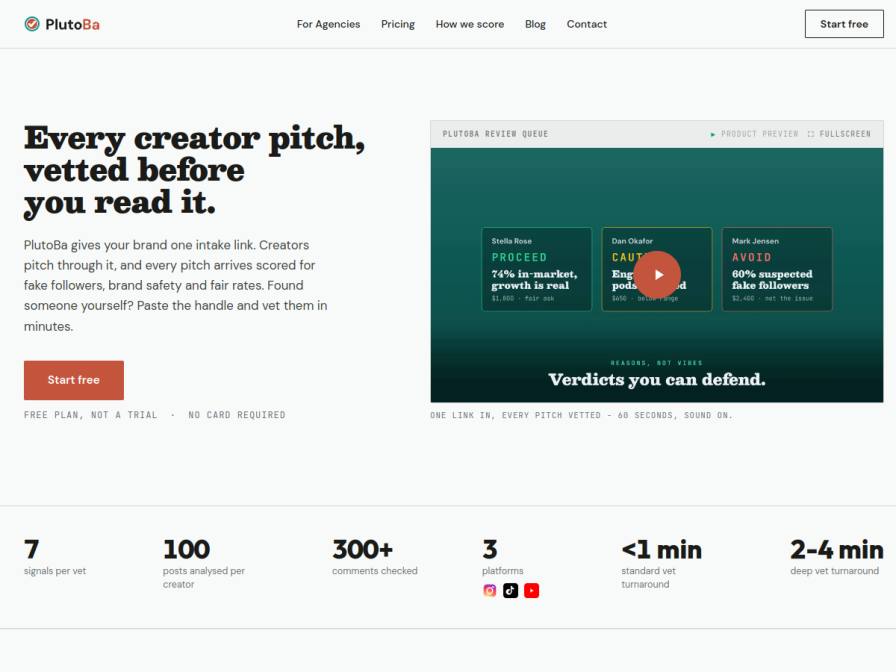
Task: Play the product preview video
Action: [x=657, y=274]
